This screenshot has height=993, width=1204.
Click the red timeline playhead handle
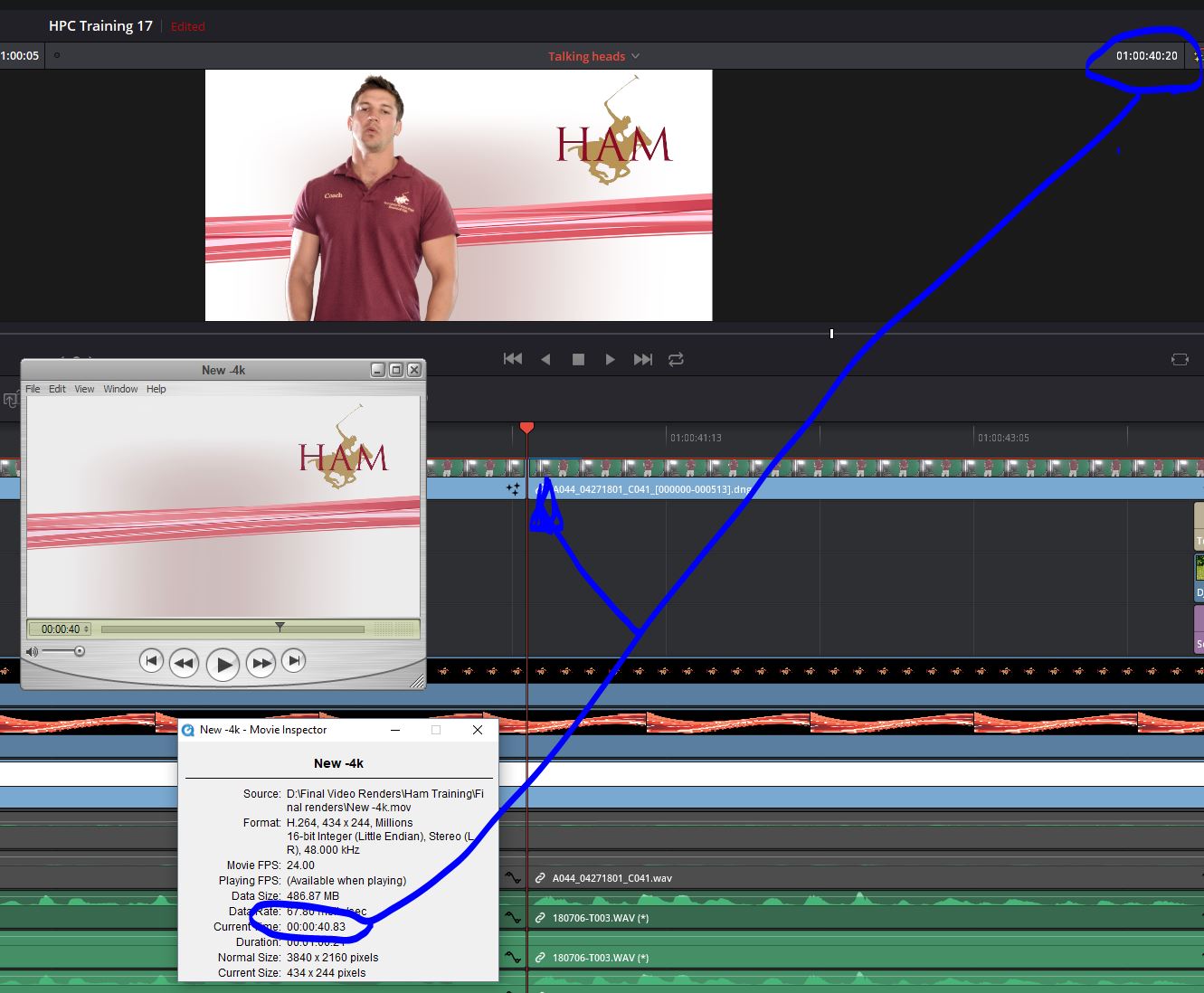tap(526, 427)
